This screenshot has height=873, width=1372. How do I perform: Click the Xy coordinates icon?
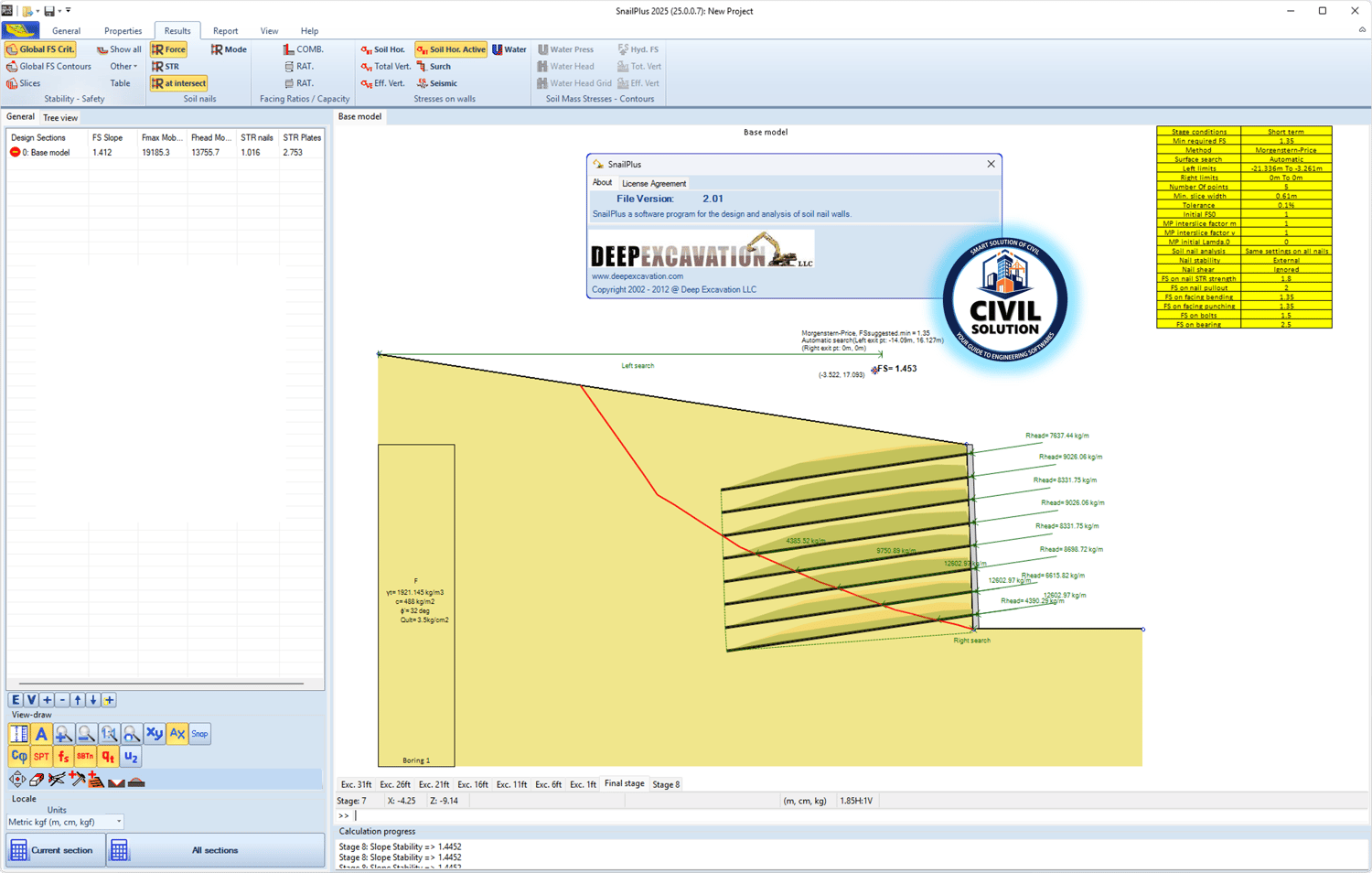[155, 734]
